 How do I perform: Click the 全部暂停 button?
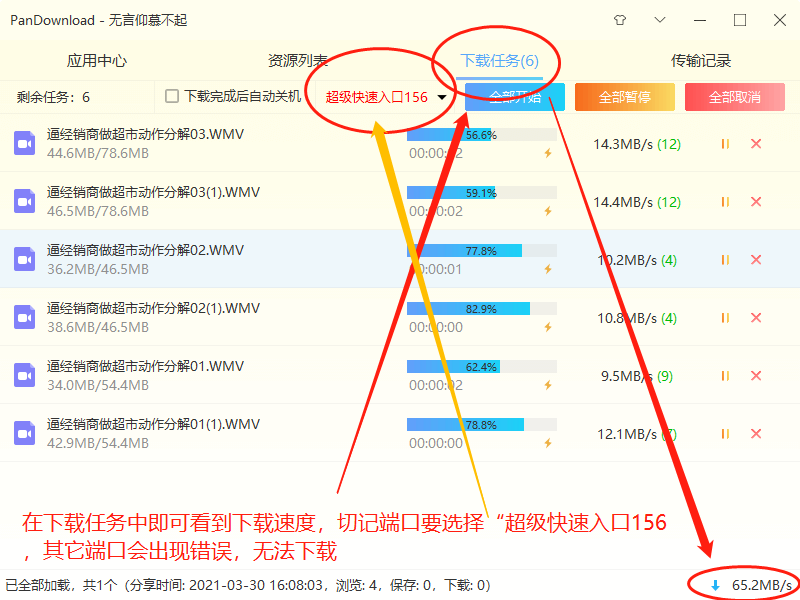625,97
